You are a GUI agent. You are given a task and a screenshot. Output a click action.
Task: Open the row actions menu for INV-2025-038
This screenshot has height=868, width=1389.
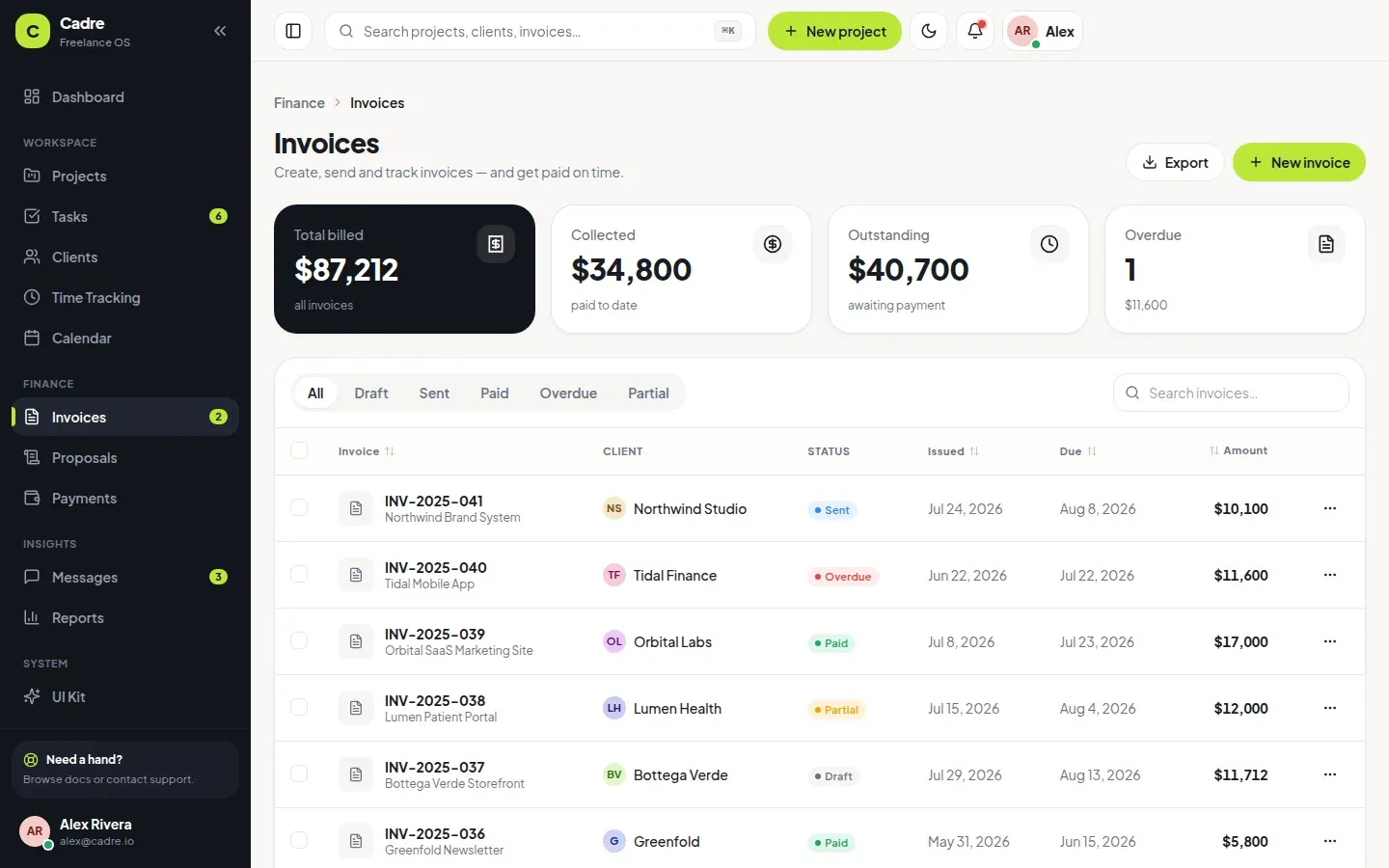click(1330, 708)
